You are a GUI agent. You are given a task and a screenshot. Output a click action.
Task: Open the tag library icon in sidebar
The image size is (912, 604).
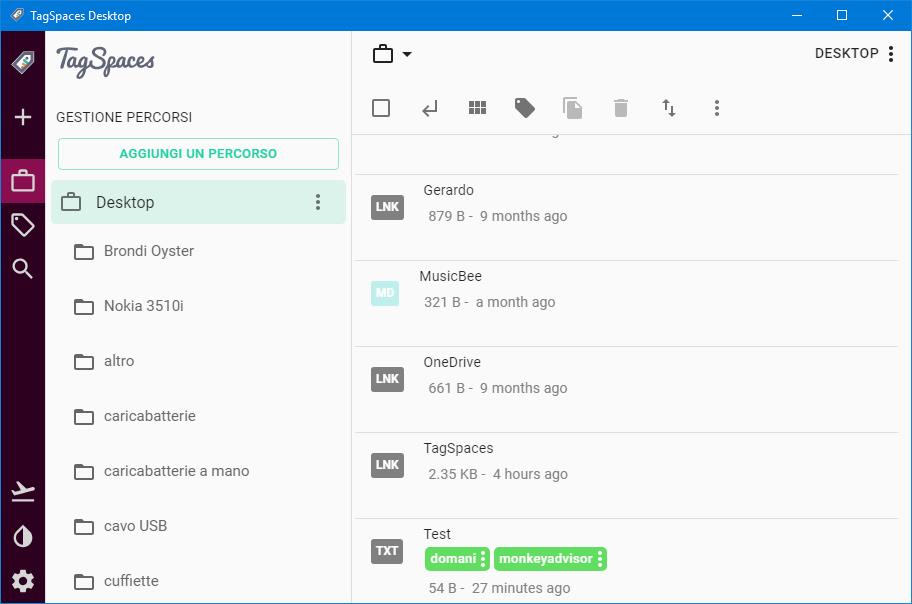(x=23, y=225)
